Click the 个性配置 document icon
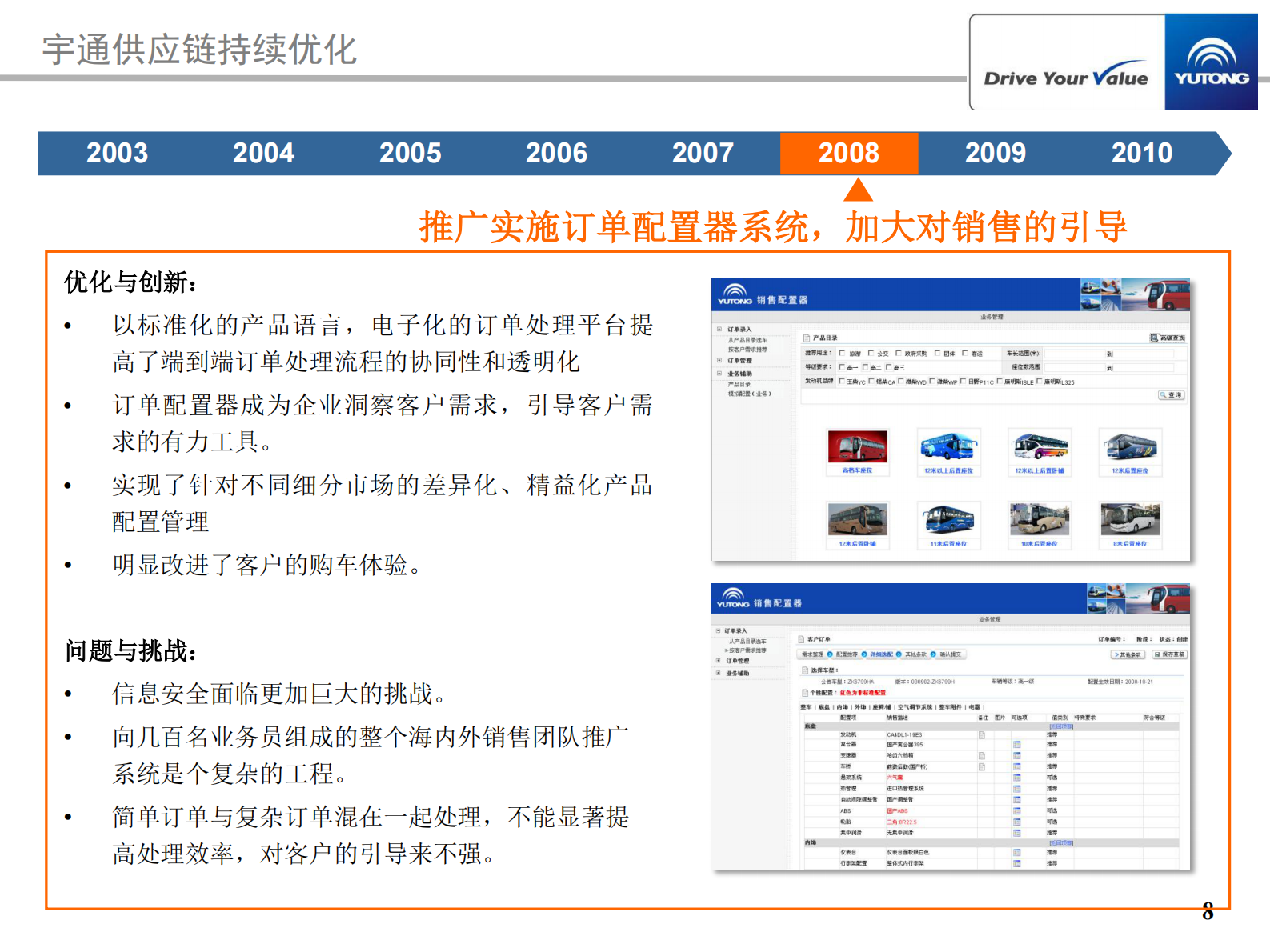 805,693
